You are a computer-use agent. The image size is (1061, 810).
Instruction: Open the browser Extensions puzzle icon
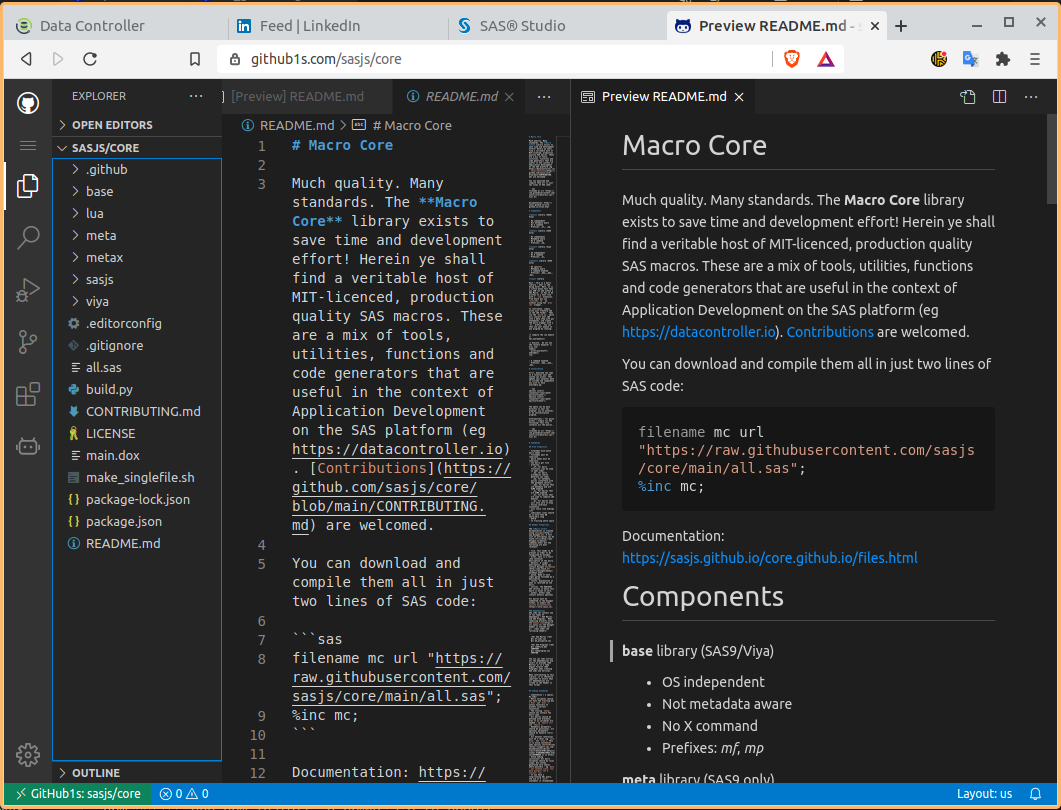coord(1003,59)
